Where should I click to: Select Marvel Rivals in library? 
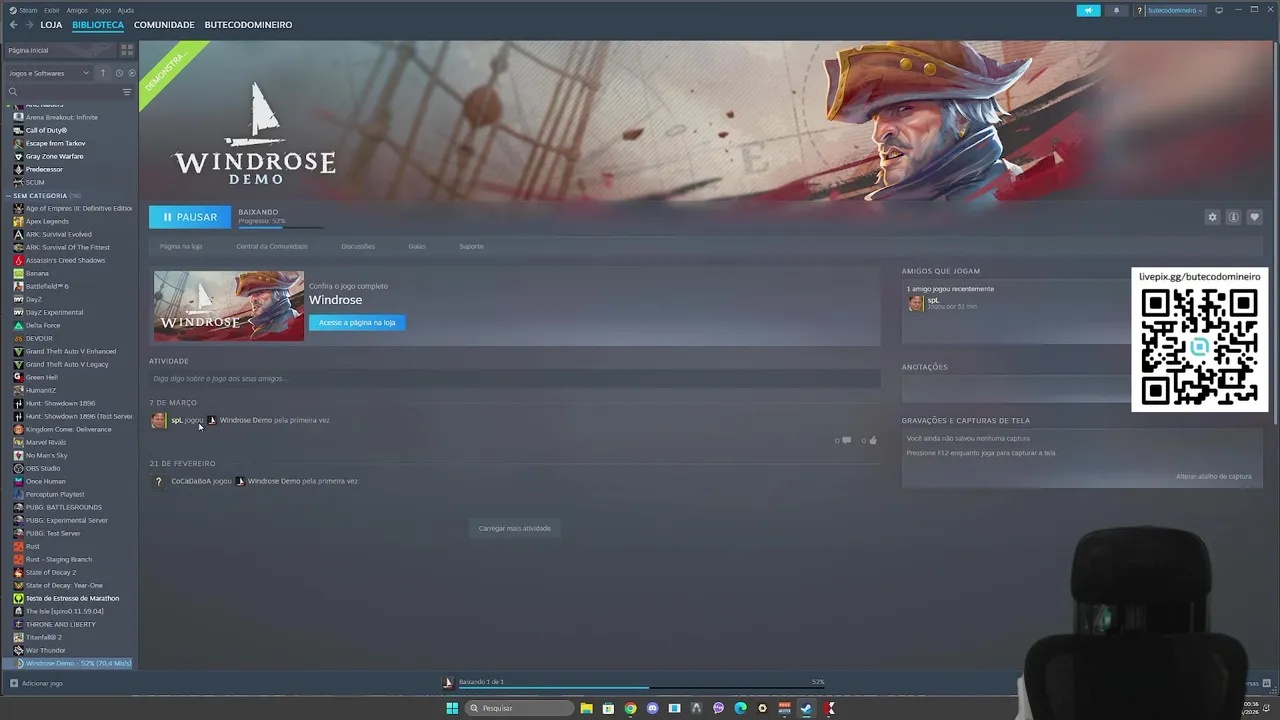45,442
